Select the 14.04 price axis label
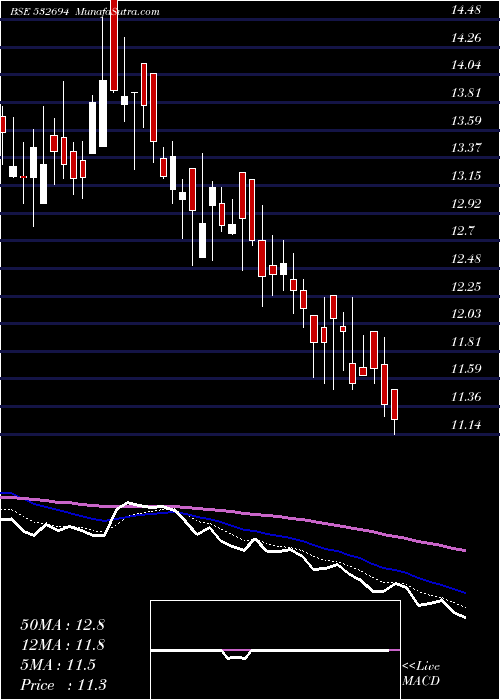The width and height of the screenshot is (500, 700). tap(466, 66)
